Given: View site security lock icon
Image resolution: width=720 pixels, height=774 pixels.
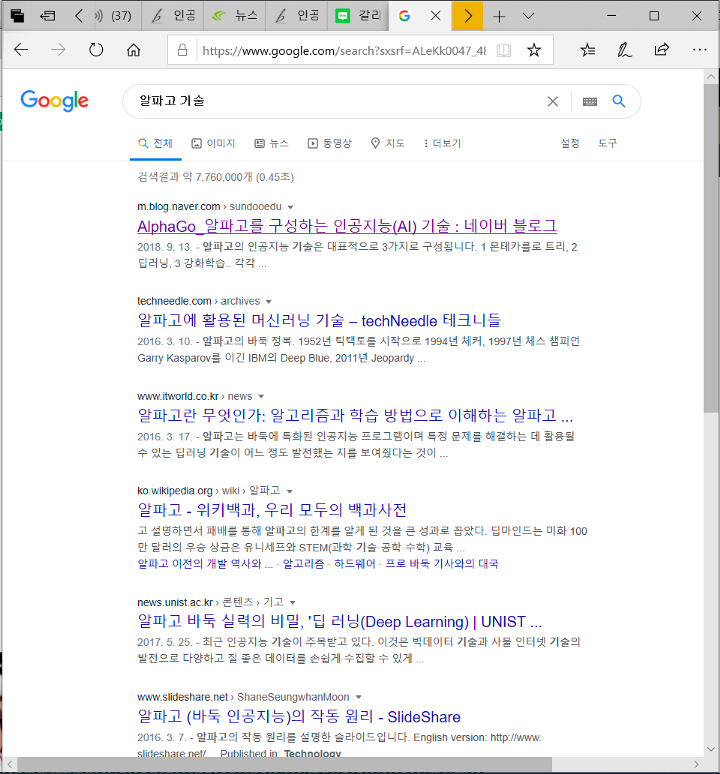Looking at the screenshot, I should [x=182, y=50].
